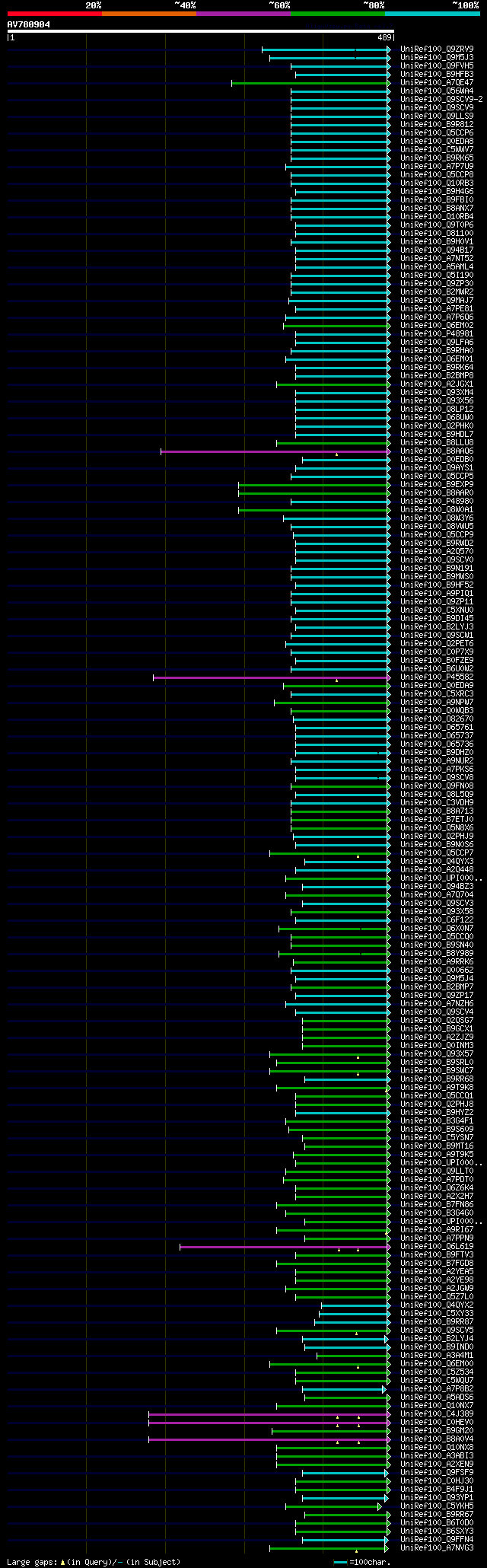This screenshot has width=487, height=1568.
Task: Select the UniRef100_A7PDT0 label
Action: tap(437, 1179)
